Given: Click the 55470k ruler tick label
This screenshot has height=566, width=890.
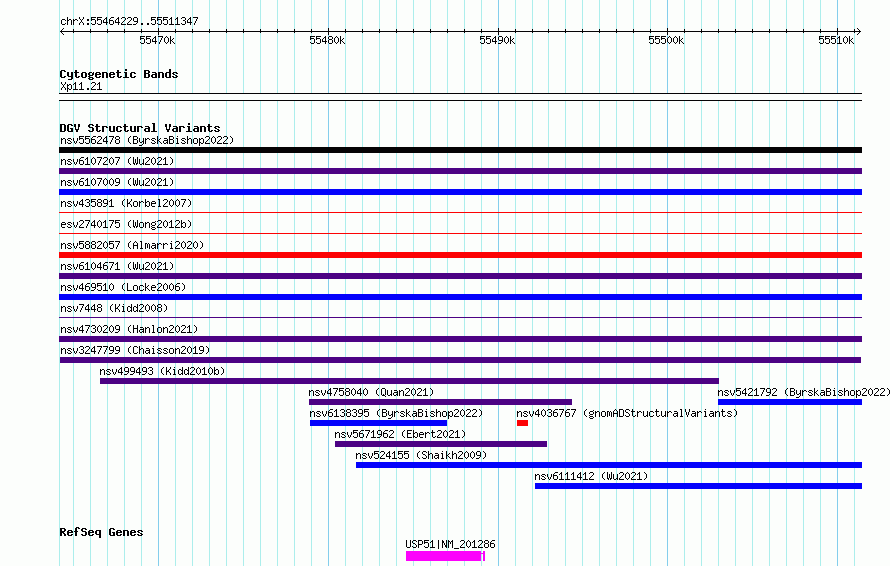Looking at the screenshot, I should click(157, 40).
